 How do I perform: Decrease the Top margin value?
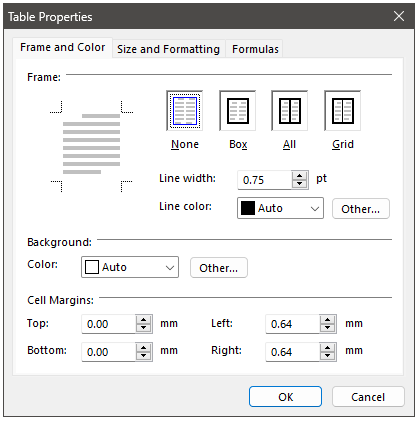click(x=144, y=328)
